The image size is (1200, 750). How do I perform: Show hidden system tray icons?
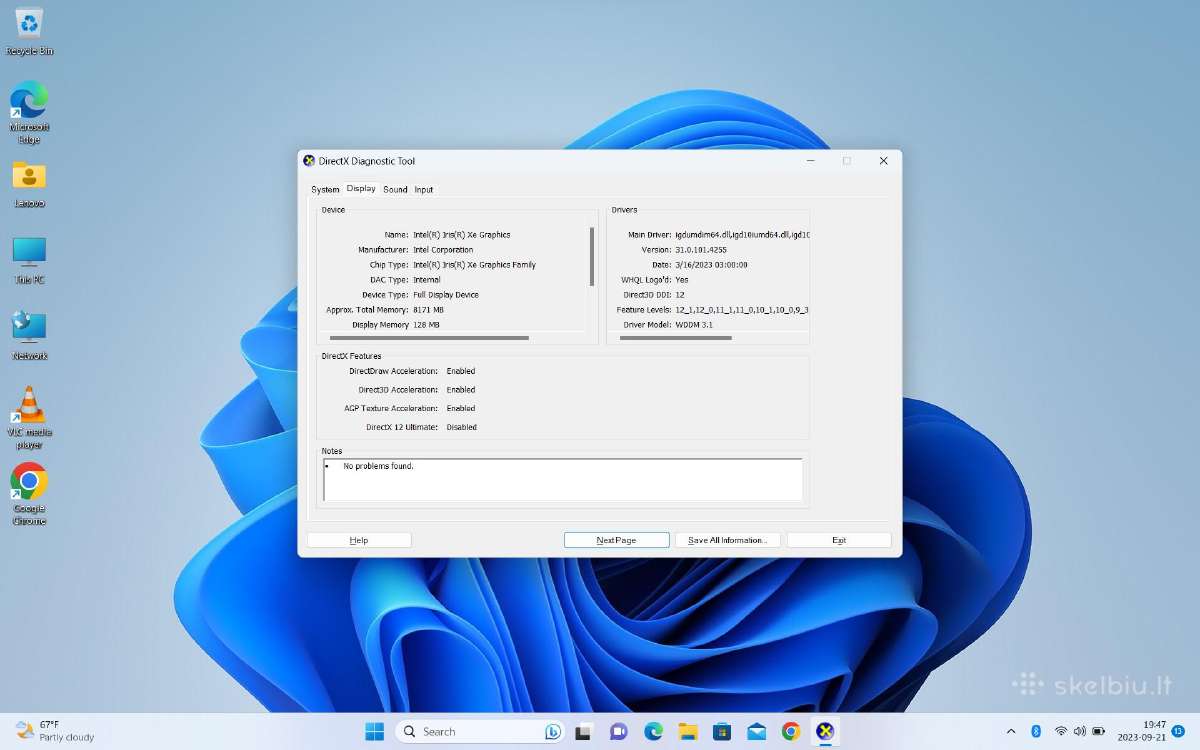1011,731
